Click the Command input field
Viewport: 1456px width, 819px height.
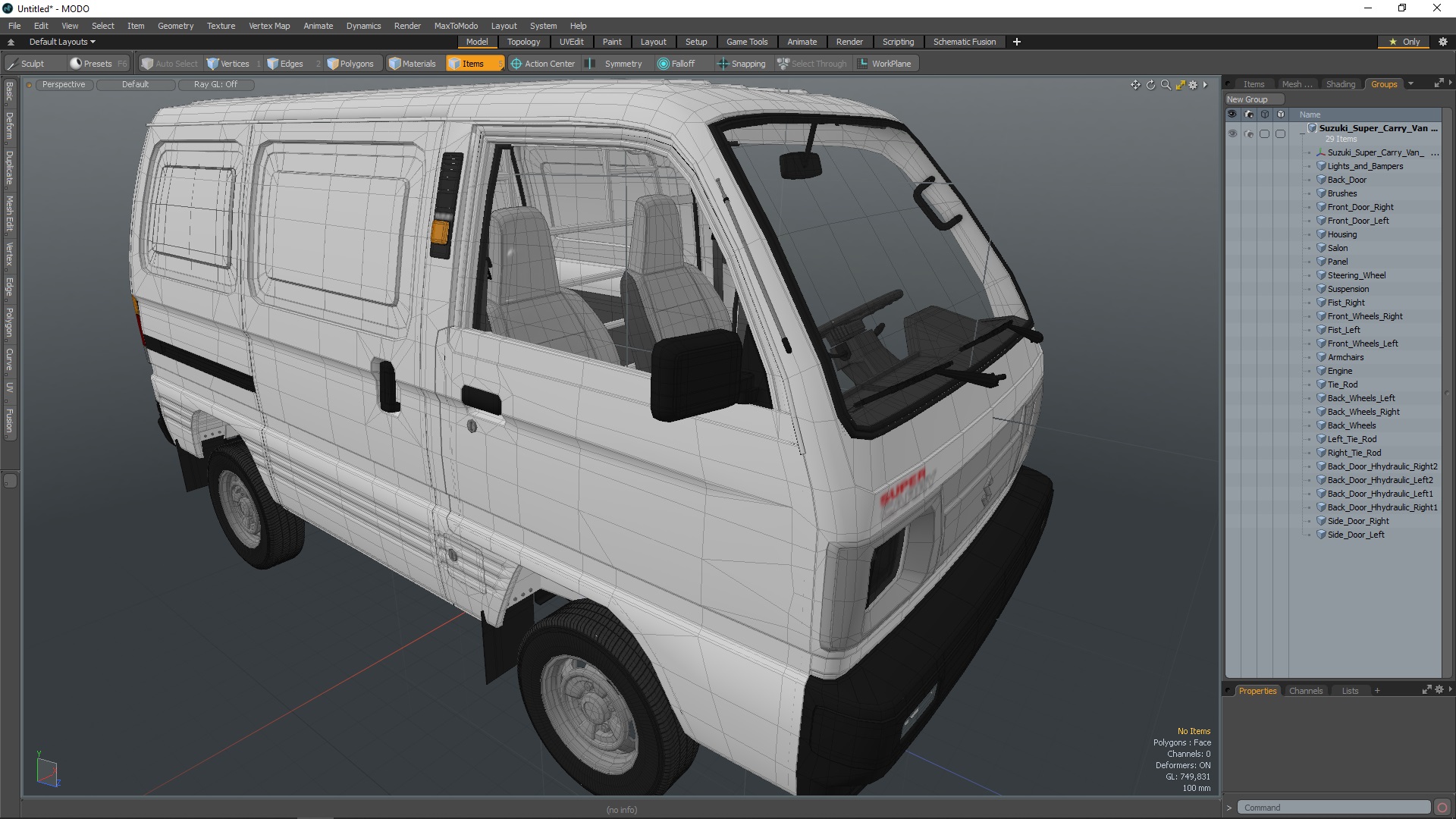click(x=1333, y=808)
